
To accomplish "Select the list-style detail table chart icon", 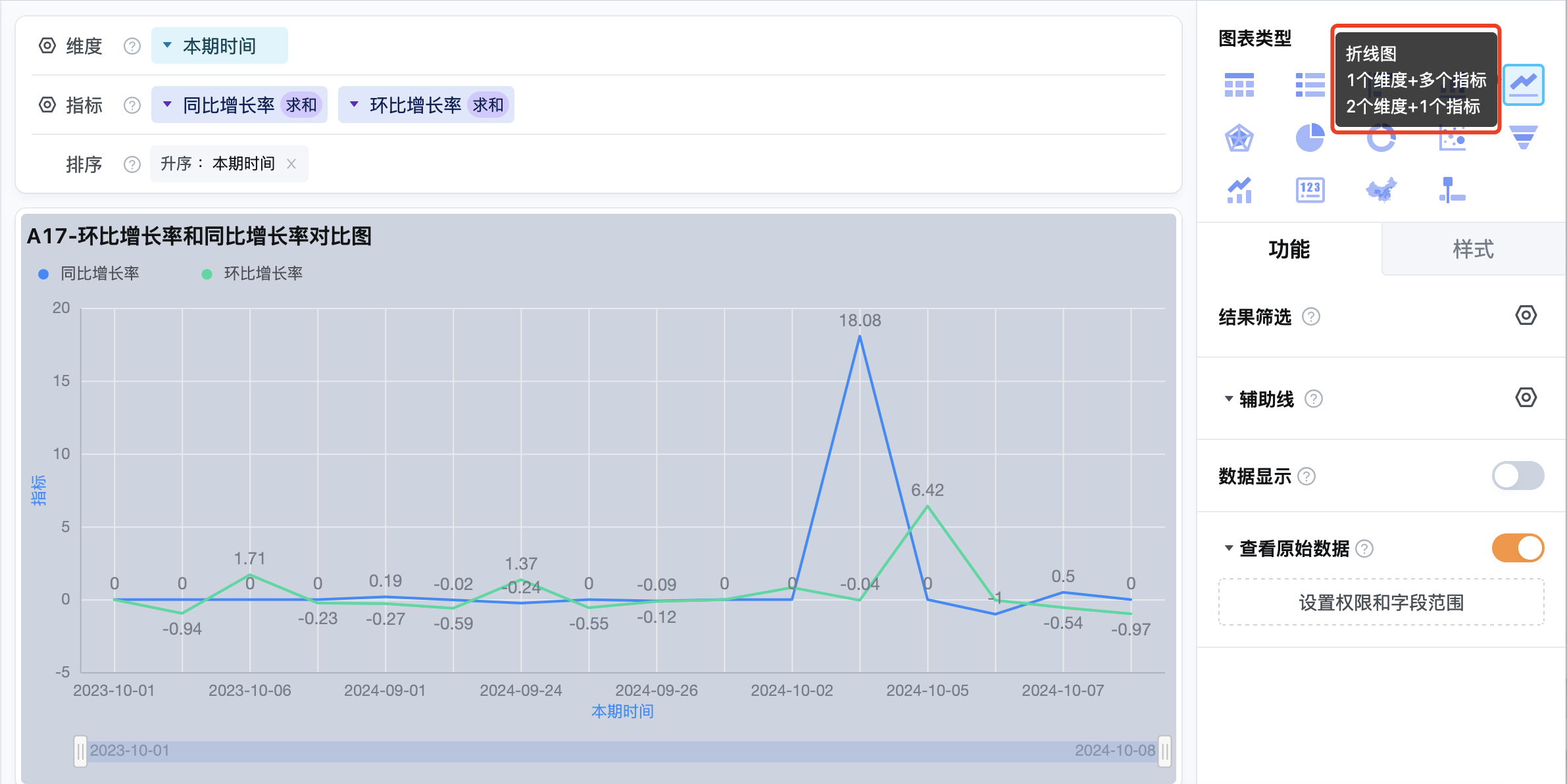I will tap(1310, 85).
